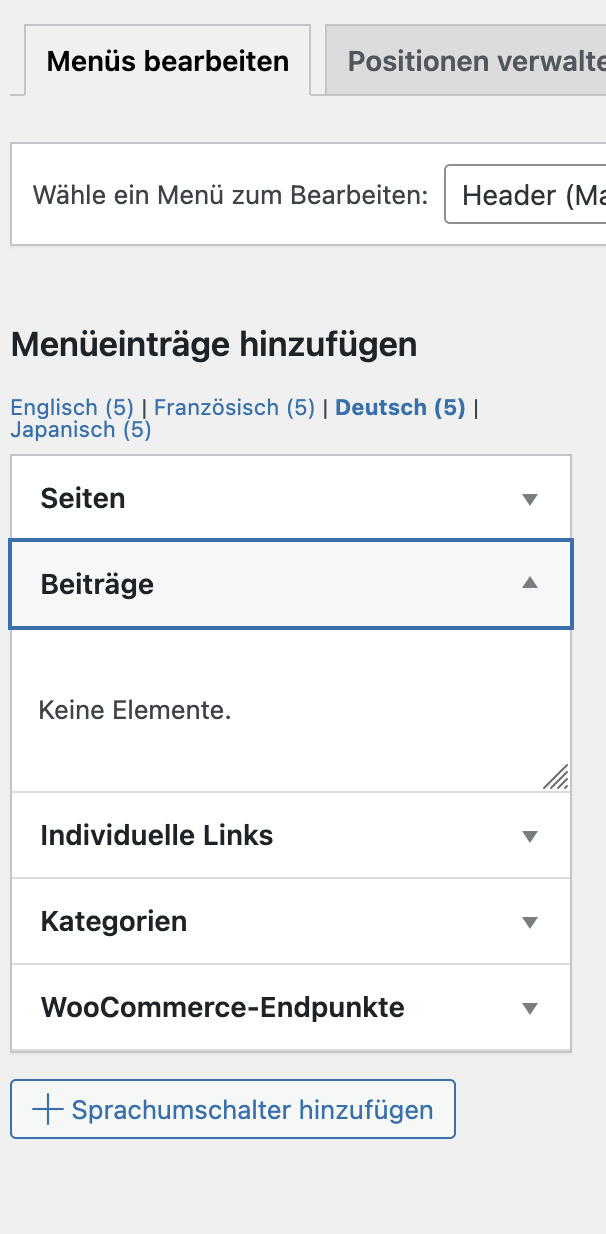Open the Kategorien section heading
Screen dimensions: 606x1234
[291, 921]
